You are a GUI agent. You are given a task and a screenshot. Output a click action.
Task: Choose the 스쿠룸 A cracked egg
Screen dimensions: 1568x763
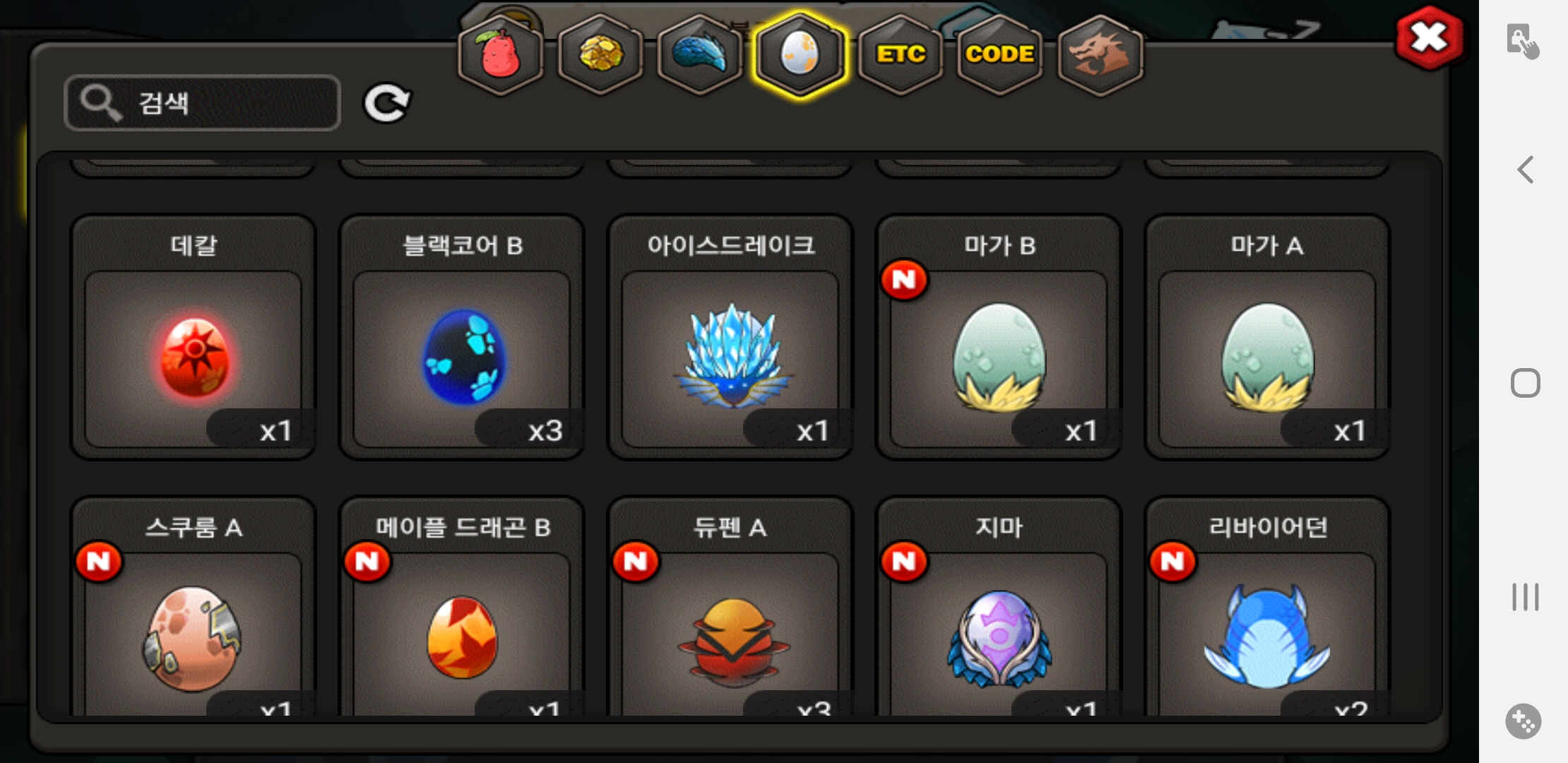click(x=194, y=608)
